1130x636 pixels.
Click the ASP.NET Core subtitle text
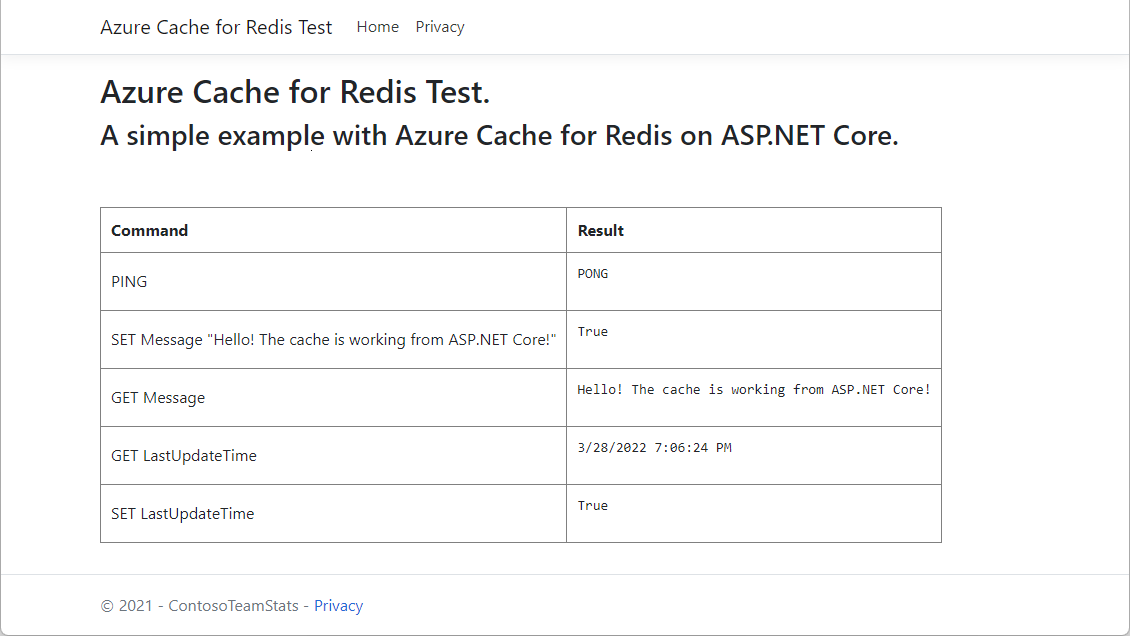(x=498, y=135)
